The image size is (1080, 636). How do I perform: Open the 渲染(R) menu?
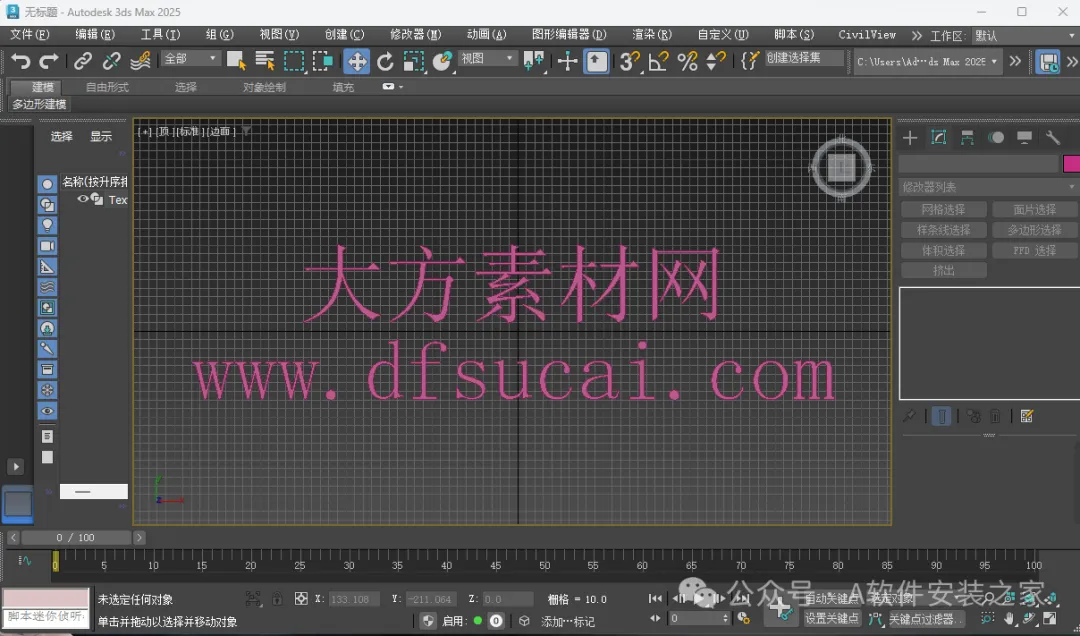652,34
